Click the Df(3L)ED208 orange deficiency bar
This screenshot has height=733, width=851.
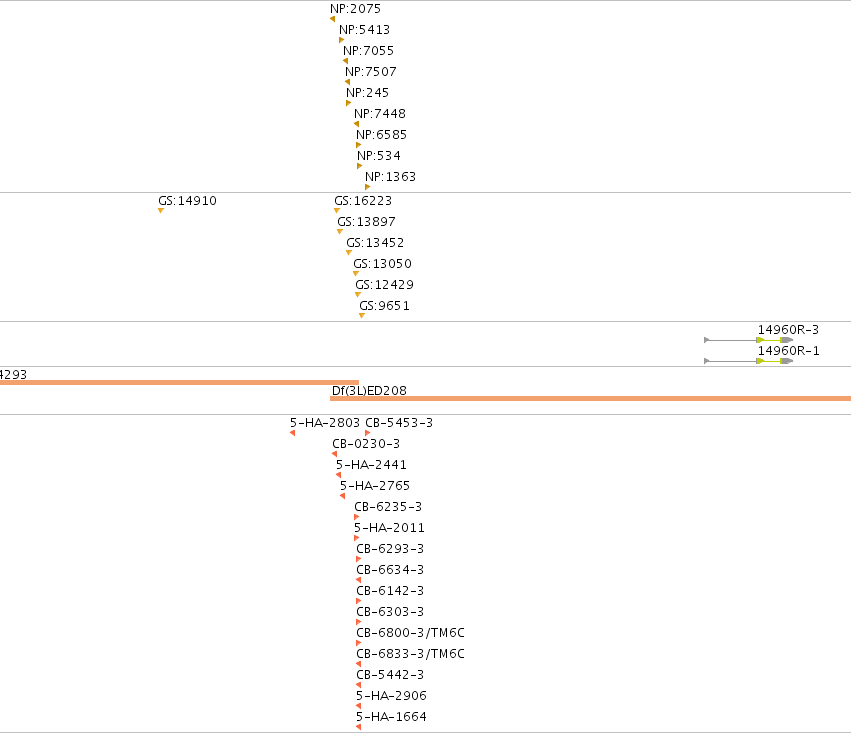(x=590, y=399)
